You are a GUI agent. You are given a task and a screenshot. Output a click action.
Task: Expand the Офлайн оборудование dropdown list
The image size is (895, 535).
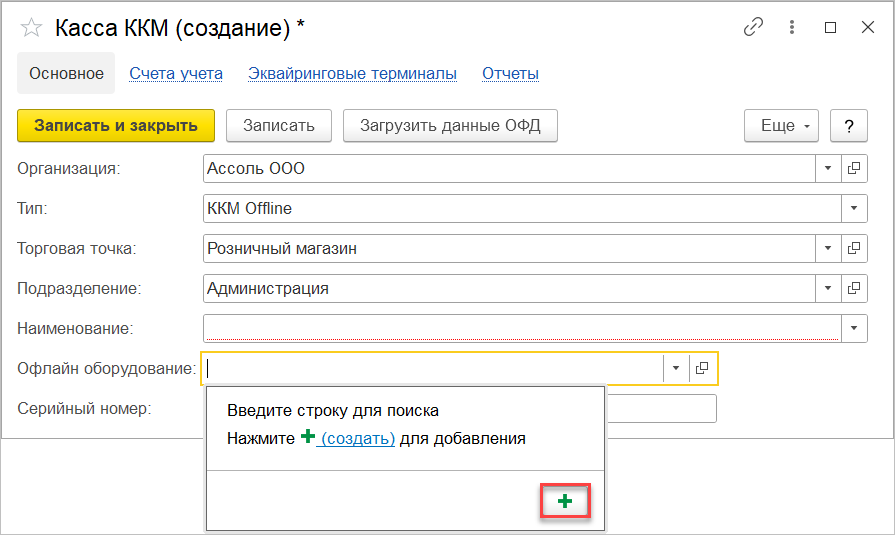[x=676, y=368]
